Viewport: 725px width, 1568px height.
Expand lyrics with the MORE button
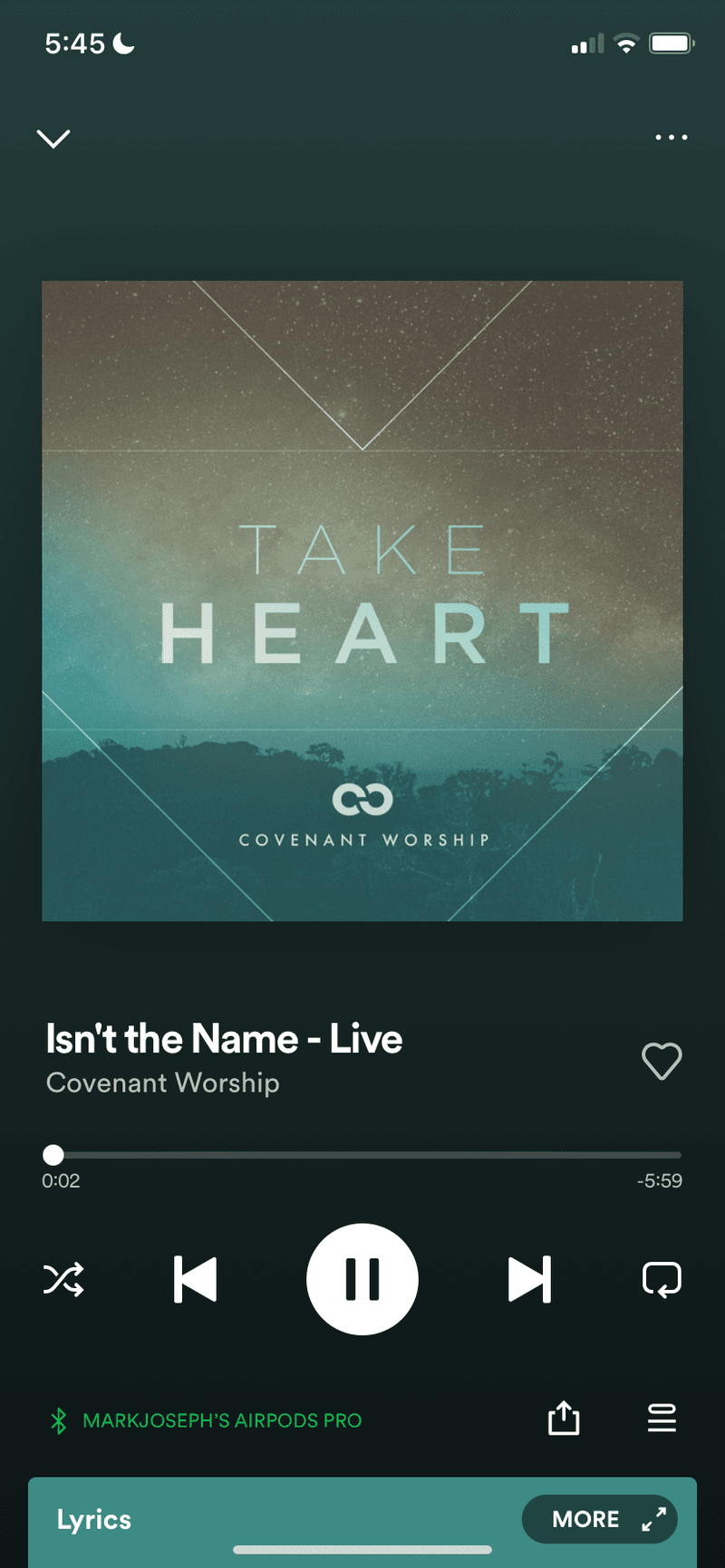coord(600,1519)
